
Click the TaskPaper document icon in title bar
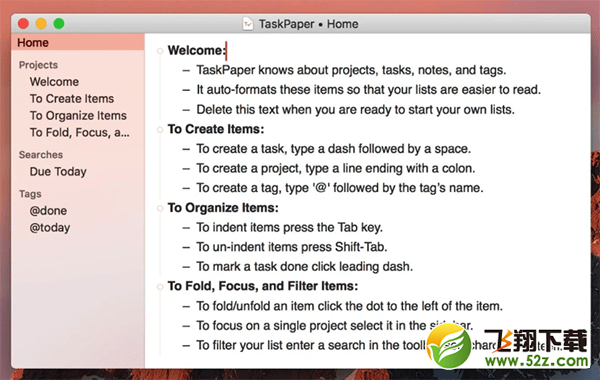[248, 24]
